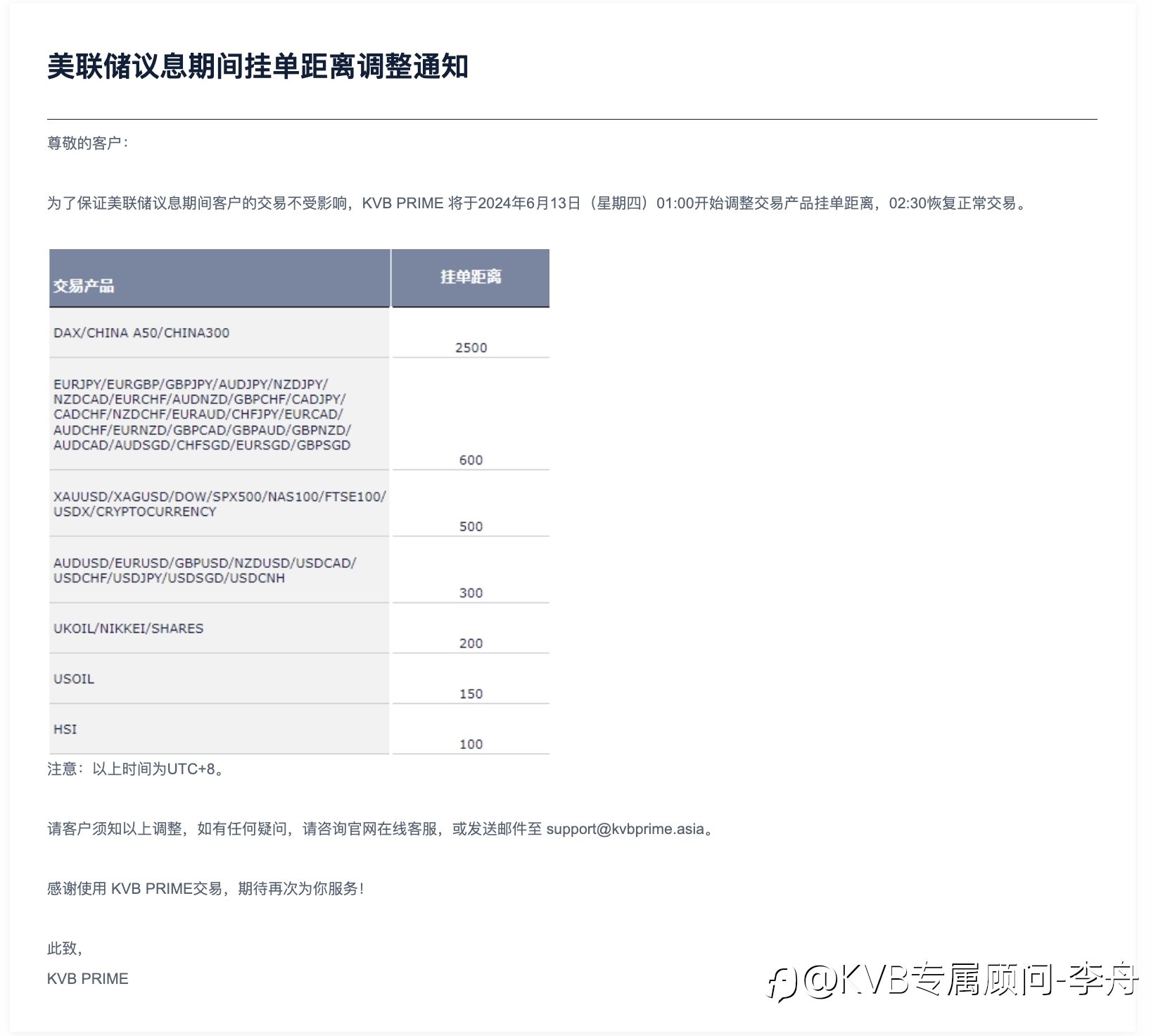Image resolution: width=1151 pixels, height=1036 pixels.
Task: Click the XAUUSD/XAGUSD/DOW cell
Action: [220, 504]
